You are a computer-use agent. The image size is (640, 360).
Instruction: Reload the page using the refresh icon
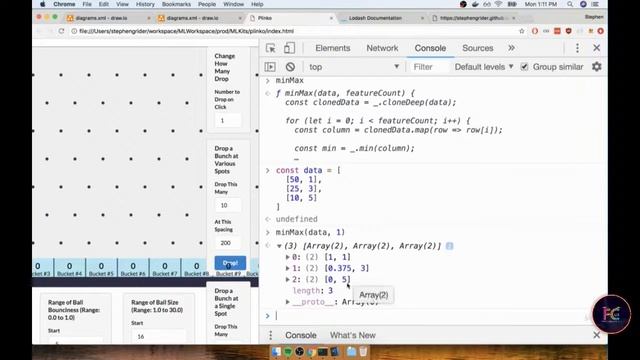coord(61,31)
